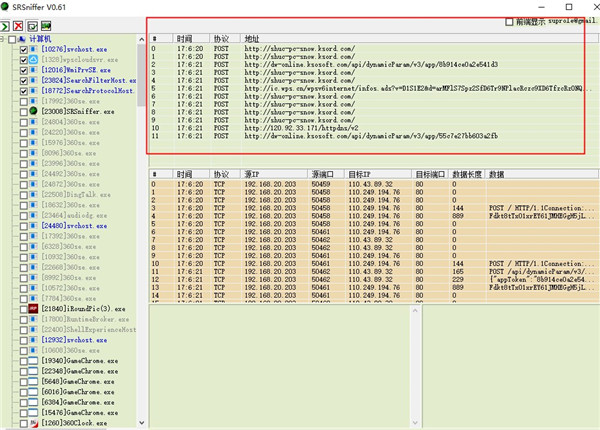
Task: Select the [19340]GameChrome.exe process entry
Action: (x=76, y=361)
